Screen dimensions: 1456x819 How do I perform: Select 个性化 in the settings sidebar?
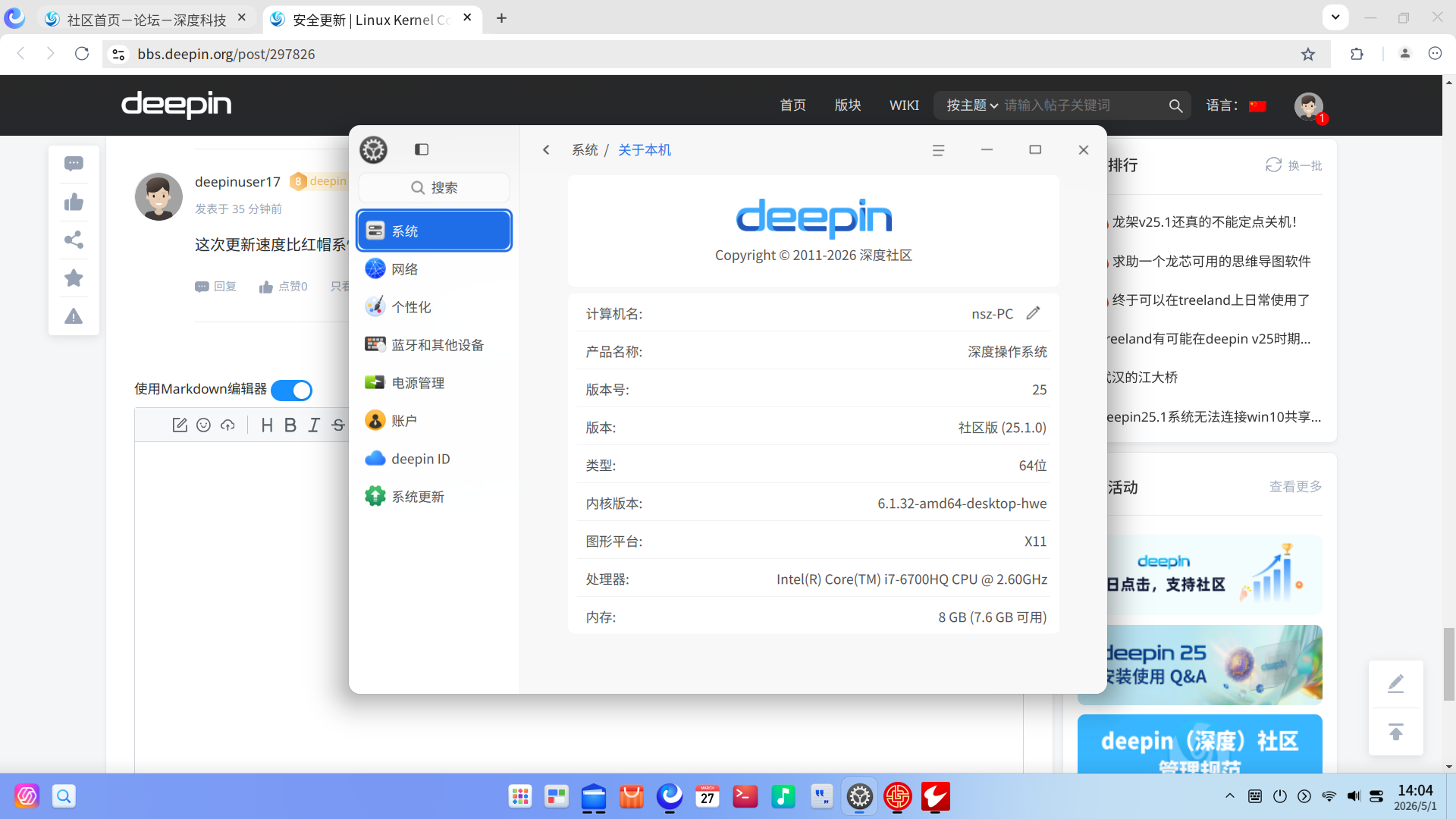pyautogui.click(x=434, y=306)
